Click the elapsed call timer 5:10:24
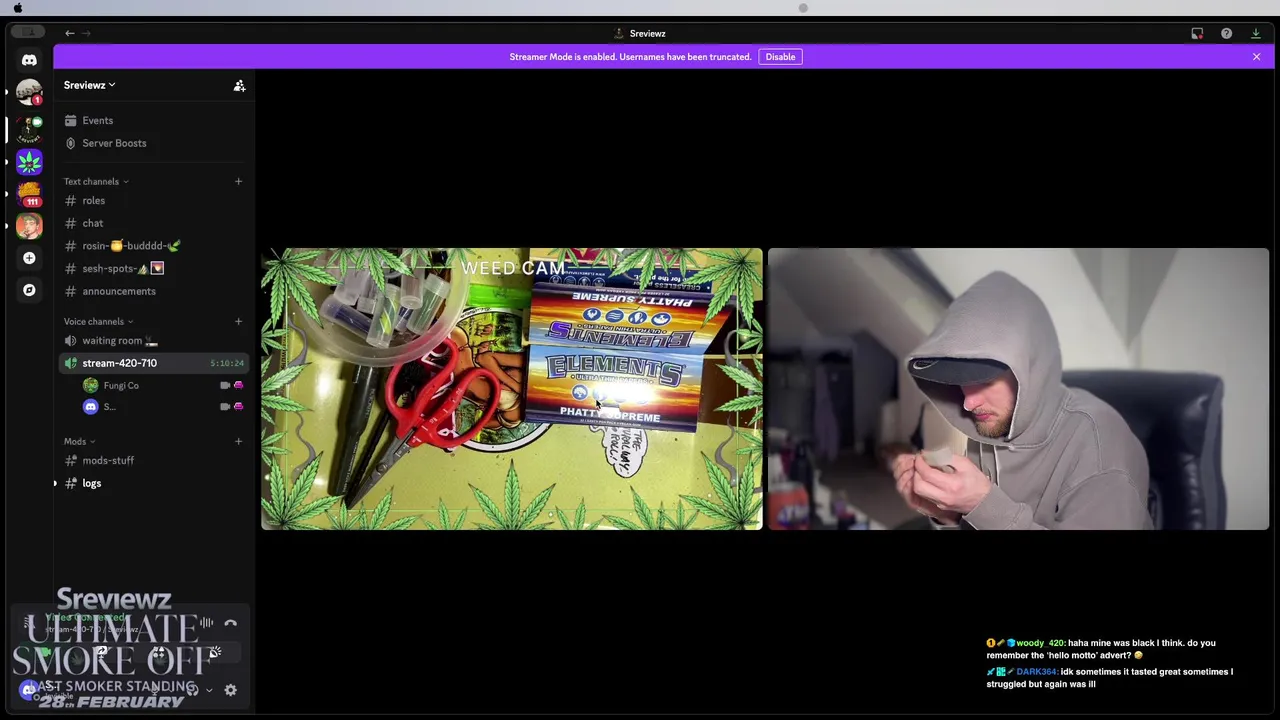 (x=227, y=364)
